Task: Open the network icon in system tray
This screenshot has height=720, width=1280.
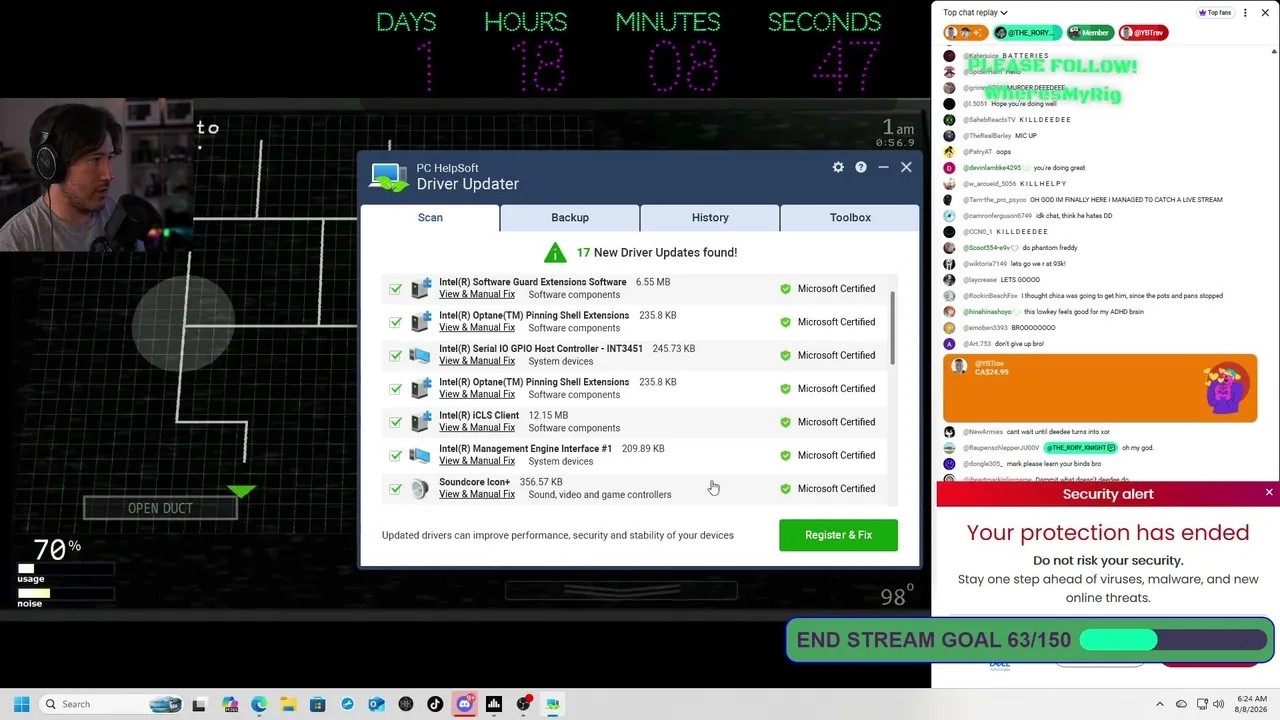Action: (x=1202, y=704)
